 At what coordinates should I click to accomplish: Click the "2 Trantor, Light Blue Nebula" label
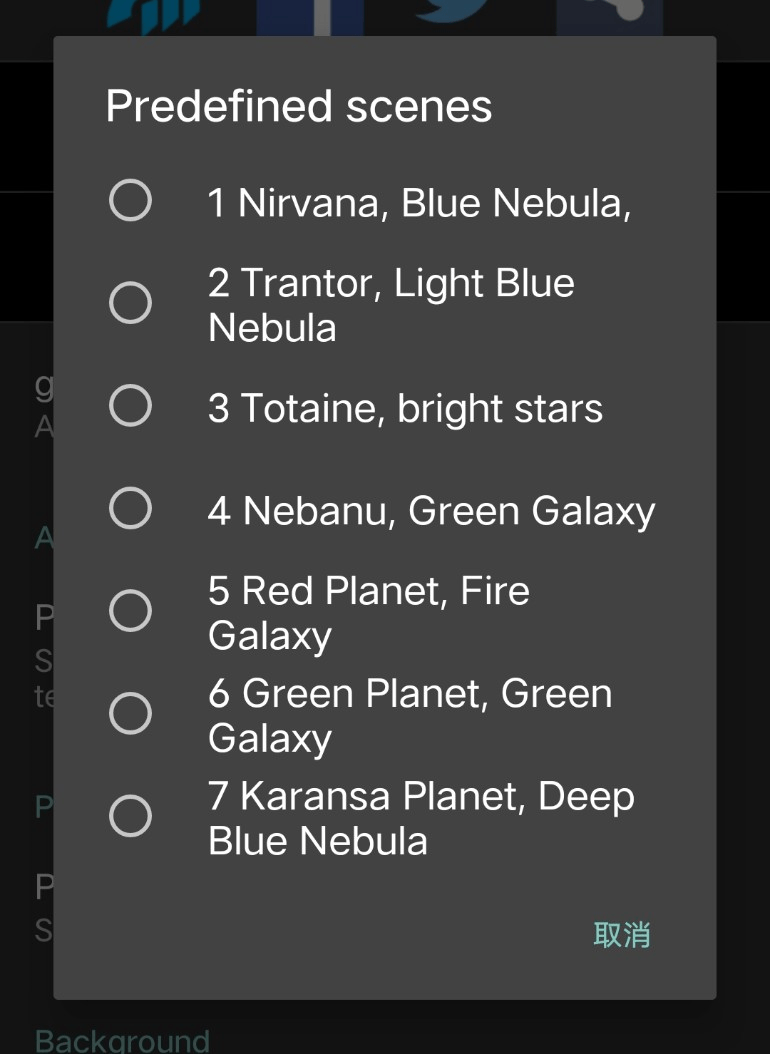[391, 305]
